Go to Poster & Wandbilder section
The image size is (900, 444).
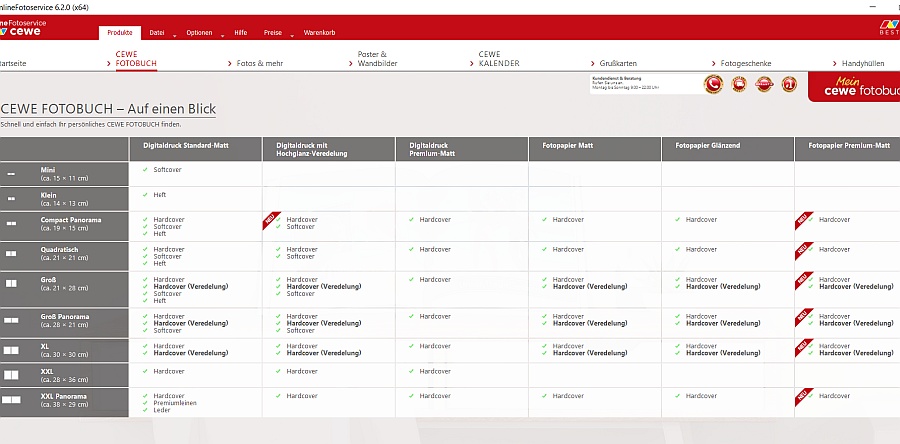point(378,59)
